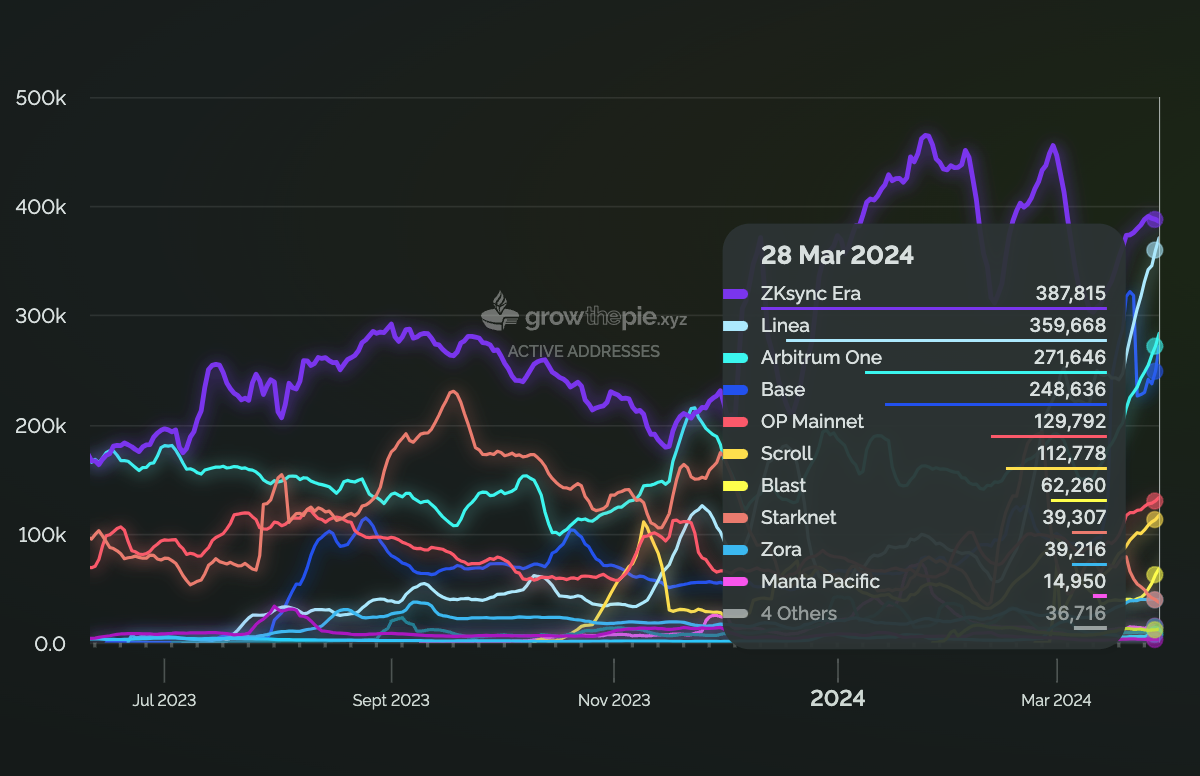This screenshot has height=776, width=1200.
Task: Click the Zora label in the tooltip
Action: pos(781,550)
